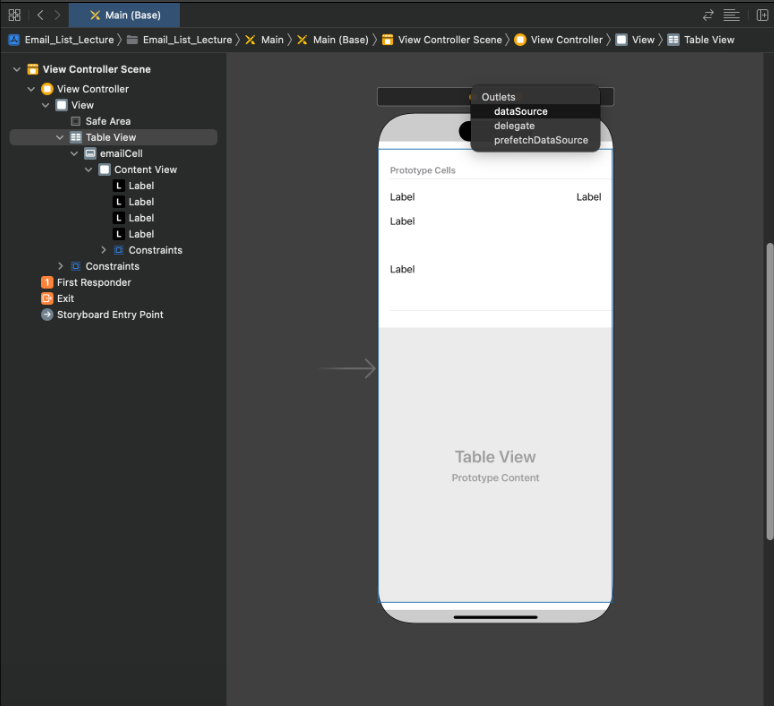The image size is (774, 706).
Task: Go back with the left chevron
Action: (40, 15)
